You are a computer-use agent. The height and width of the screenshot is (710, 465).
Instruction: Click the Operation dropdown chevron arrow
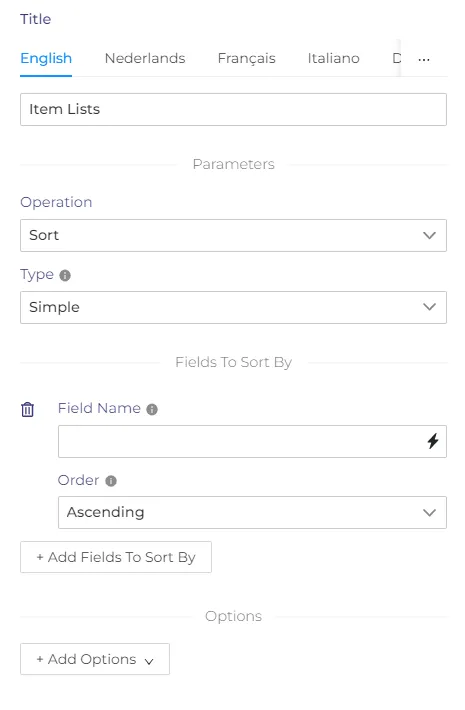[429, 235]
